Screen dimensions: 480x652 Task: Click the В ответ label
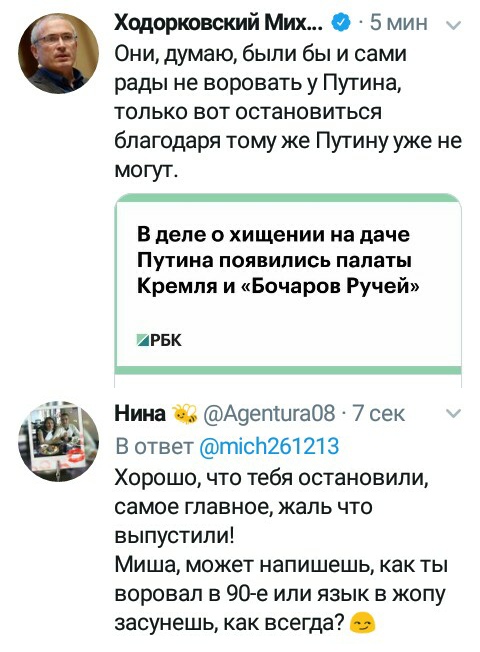155,446
